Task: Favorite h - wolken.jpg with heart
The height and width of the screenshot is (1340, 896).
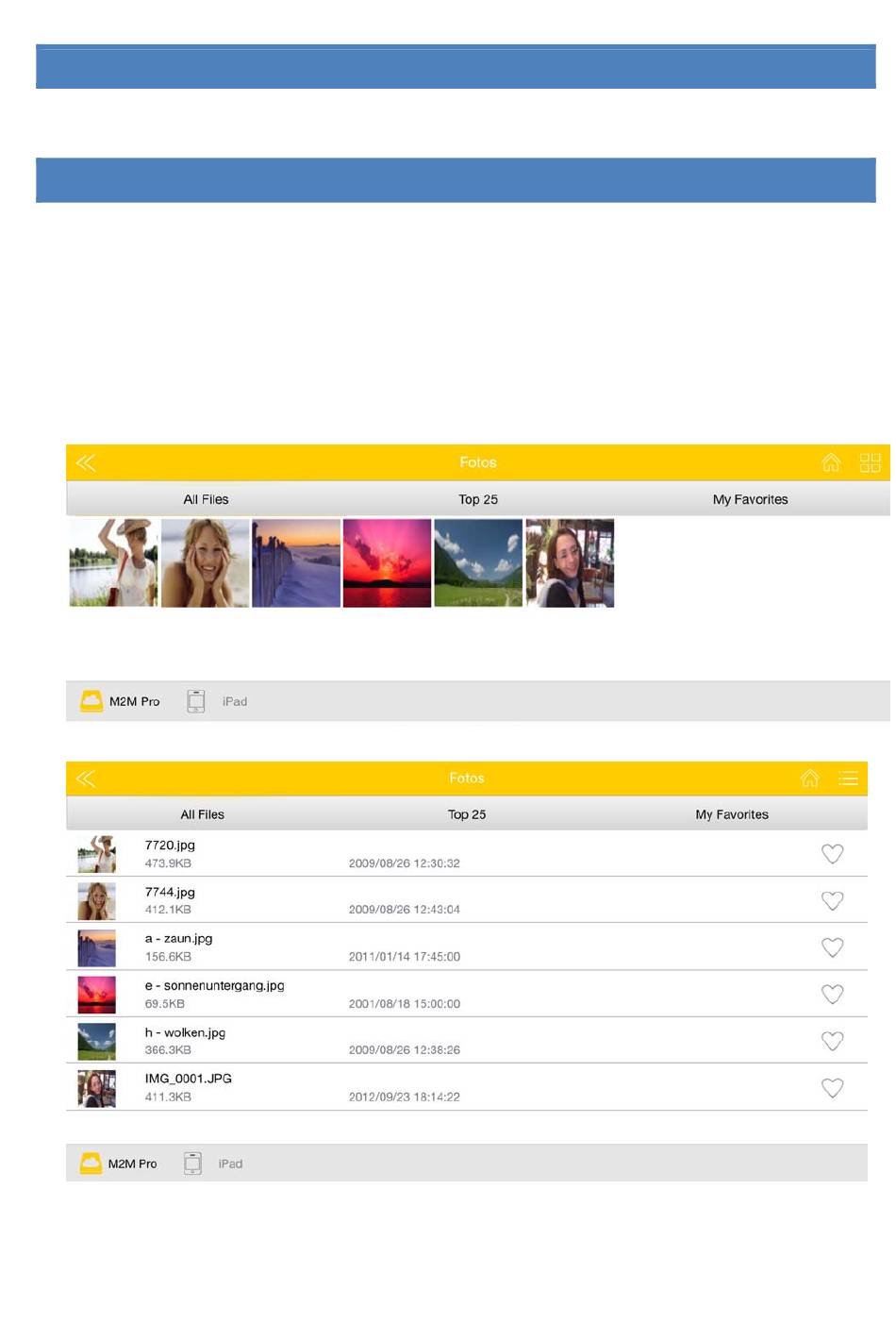Action: [832, 1041]
